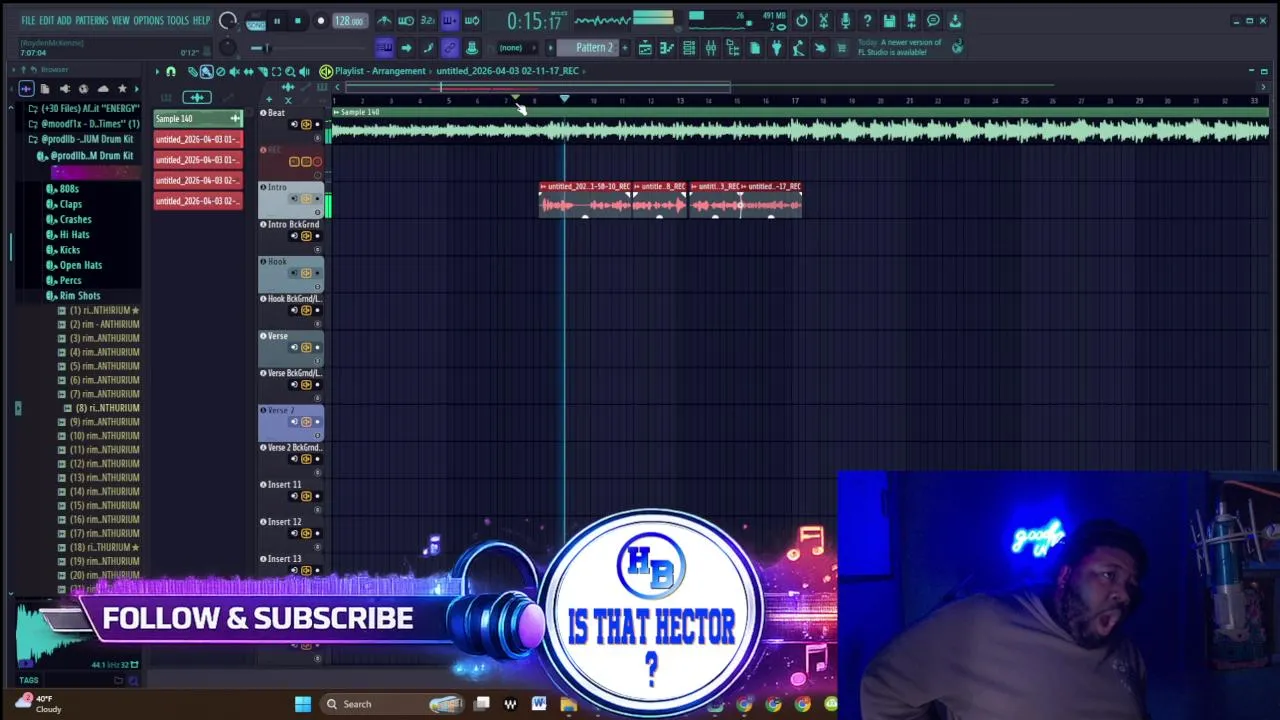Open the pattern selector showing Pattern 2

click(x=588, y=47)
